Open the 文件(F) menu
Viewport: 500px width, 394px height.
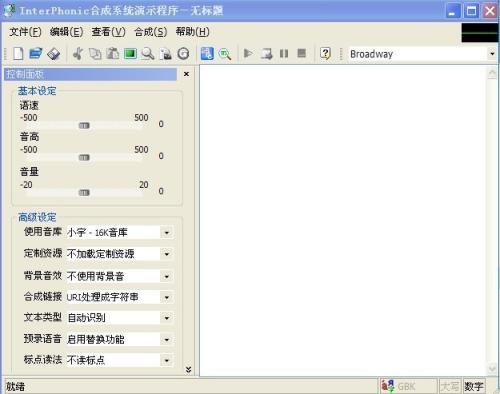click(x=25, y=32)
